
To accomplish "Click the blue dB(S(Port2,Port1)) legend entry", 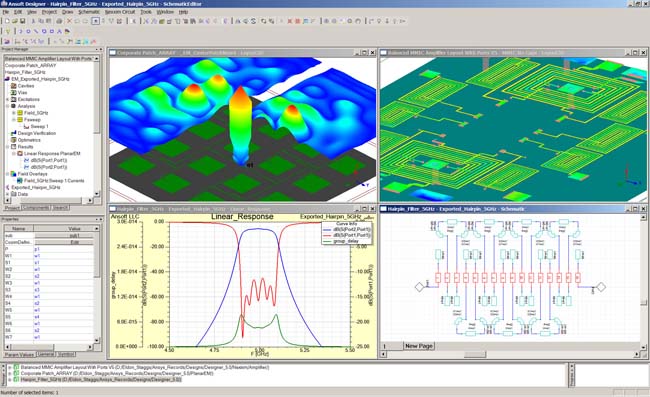I will tap(347, 229).
